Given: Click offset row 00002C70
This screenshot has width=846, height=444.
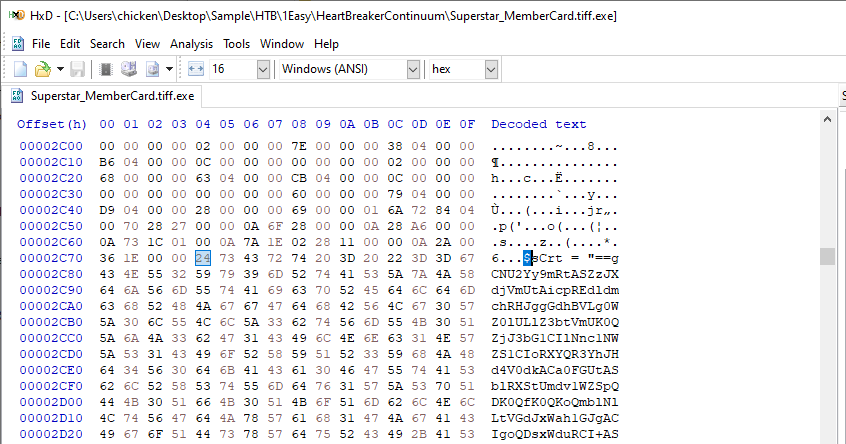Looking at the screenshot, I should click(x=51, y=258).
